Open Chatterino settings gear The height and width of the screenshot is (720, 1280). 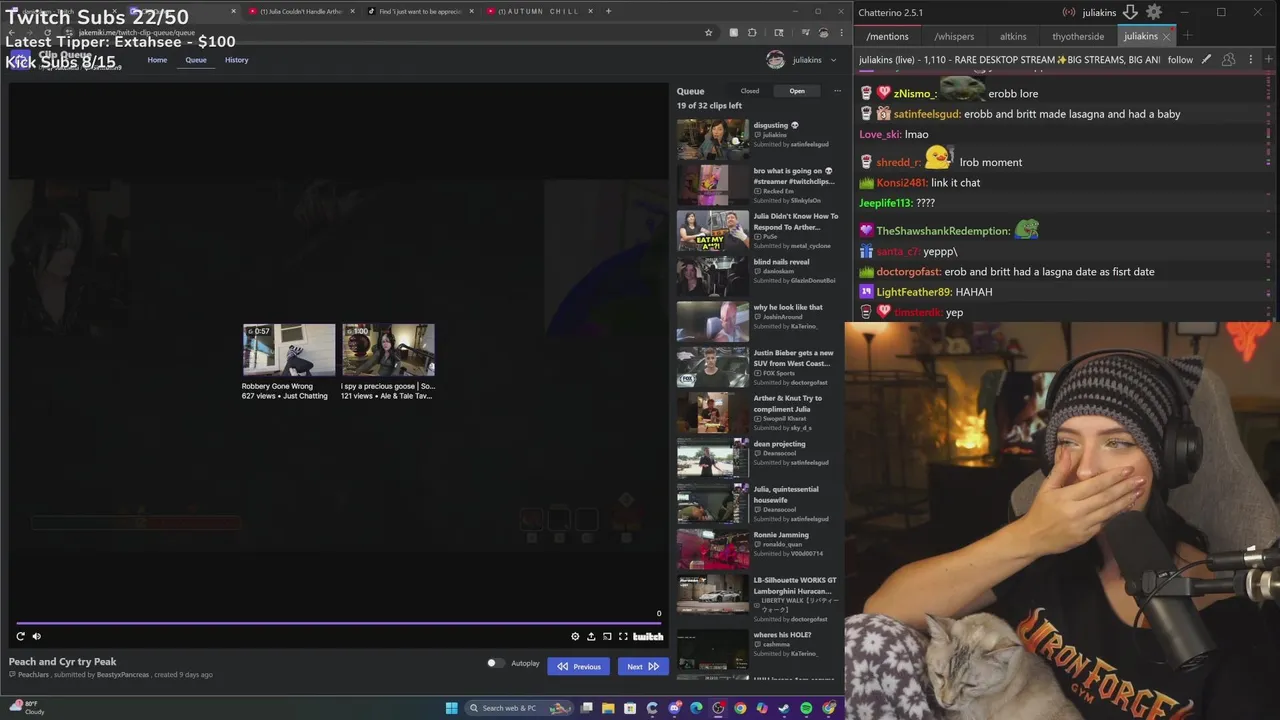pyautogui.click(x=1154, y=12)
